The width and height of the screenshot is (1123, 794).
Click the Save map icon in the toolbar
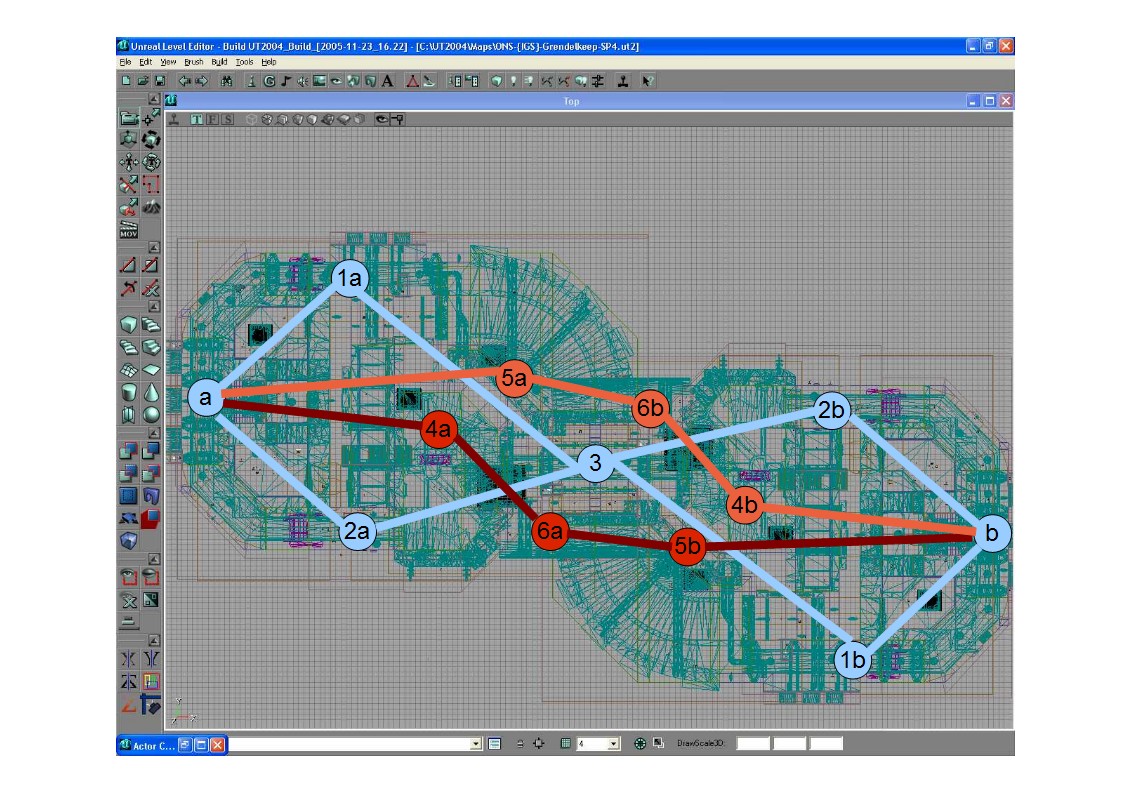(160, 81)
